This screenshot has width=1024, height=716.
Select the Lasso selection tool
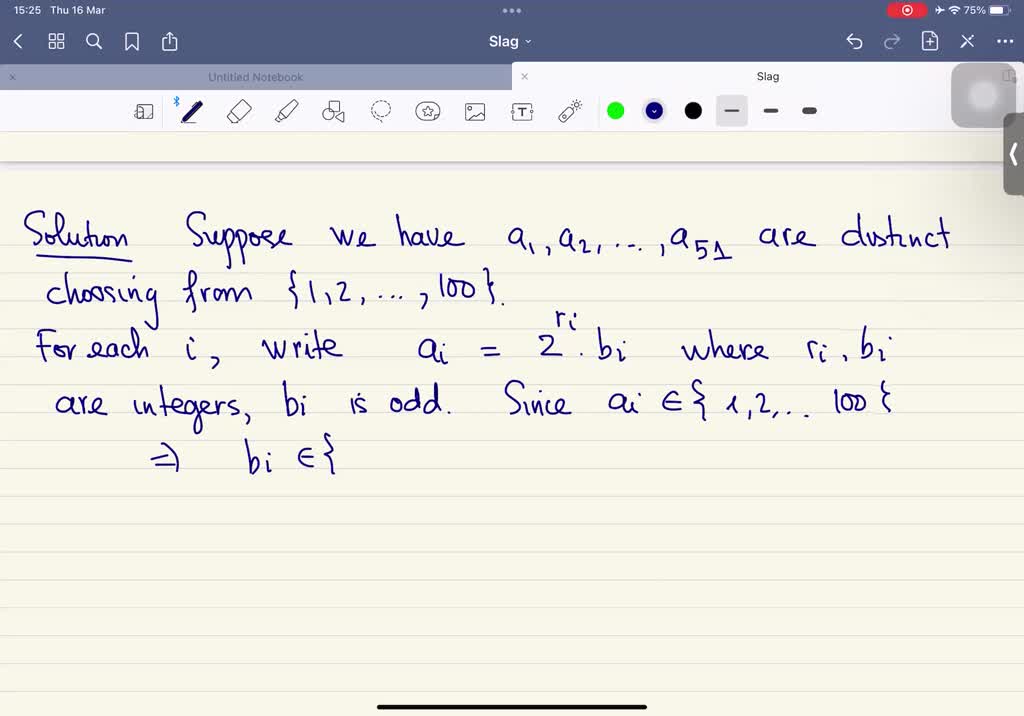pos(381,111)
